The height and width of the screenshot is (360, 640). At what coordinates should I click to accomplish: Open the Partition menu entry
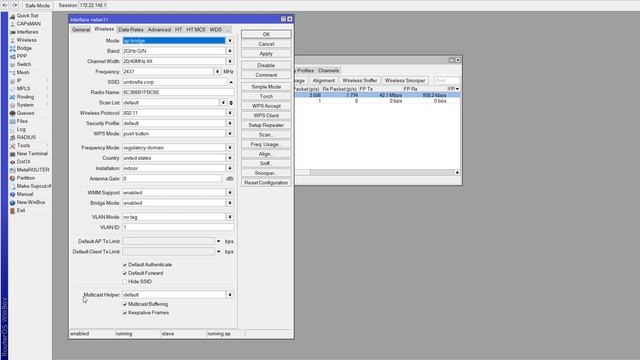click(x=25, y=178)
